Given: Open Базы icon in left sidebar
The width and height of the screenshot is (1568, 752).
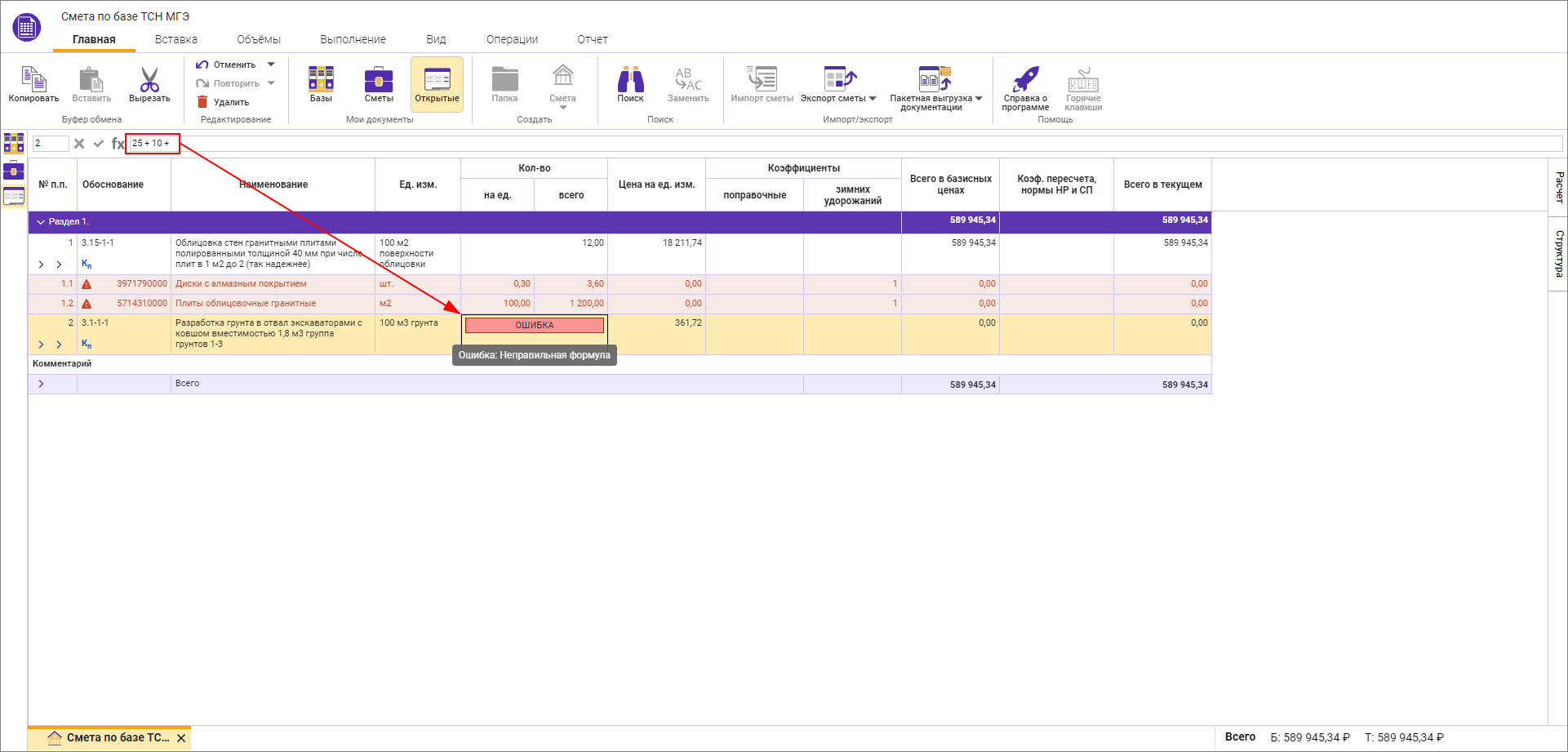Looking at the screenshot, I should [14, 143].
